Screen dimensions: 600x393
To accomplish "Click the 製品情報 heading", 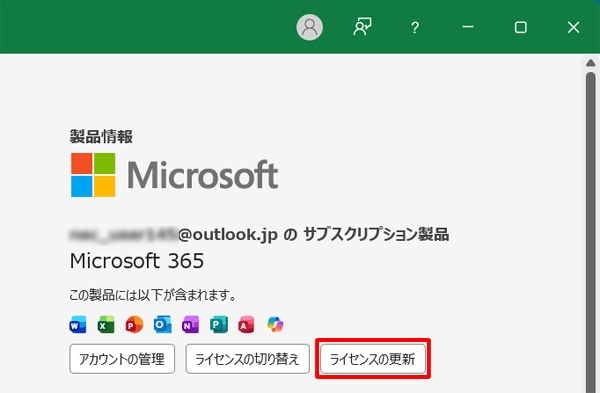I will click(x=101, y=137).
